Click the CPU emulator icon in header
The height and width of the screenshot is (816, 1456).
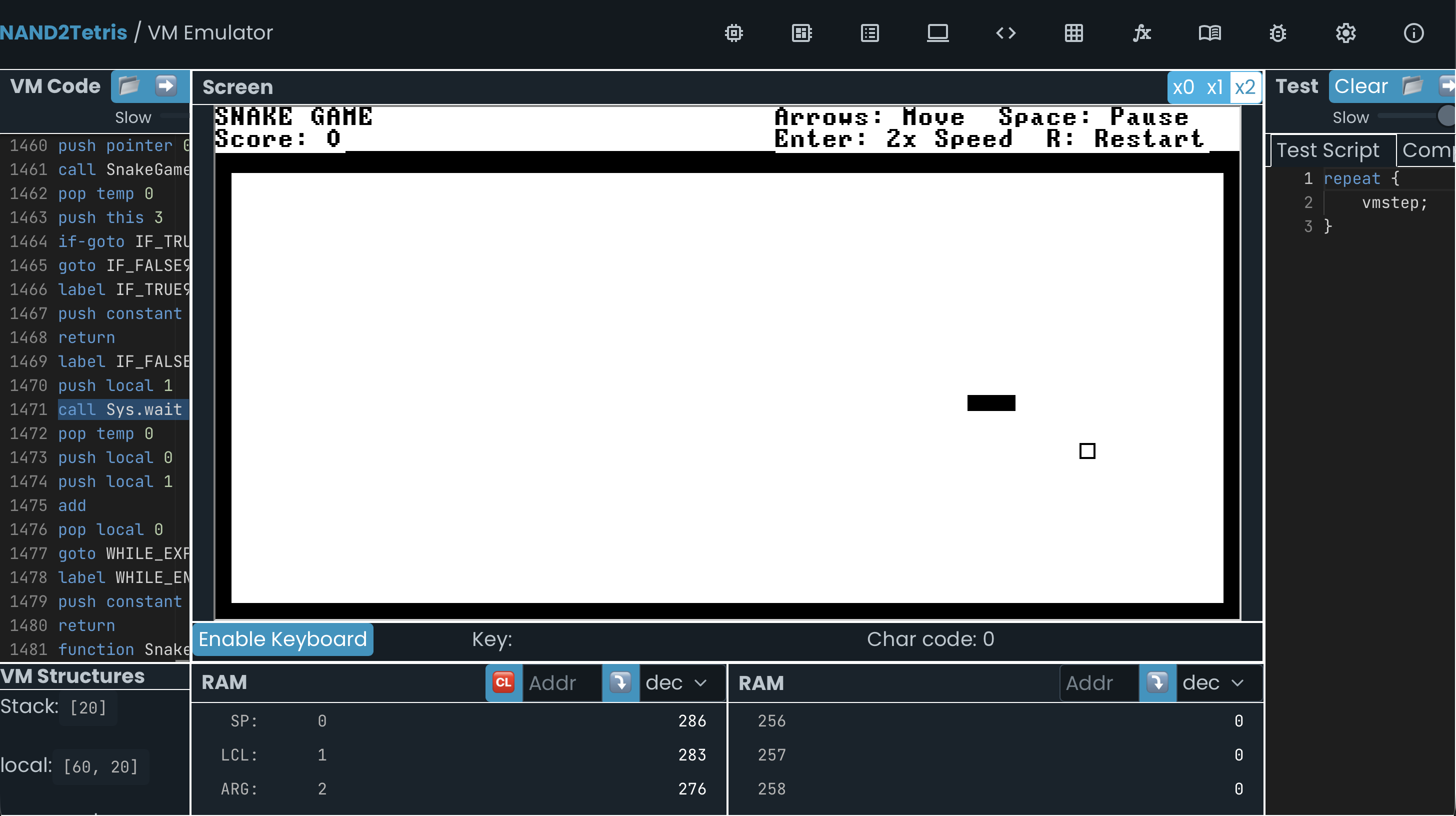click(x=801, y=33)
